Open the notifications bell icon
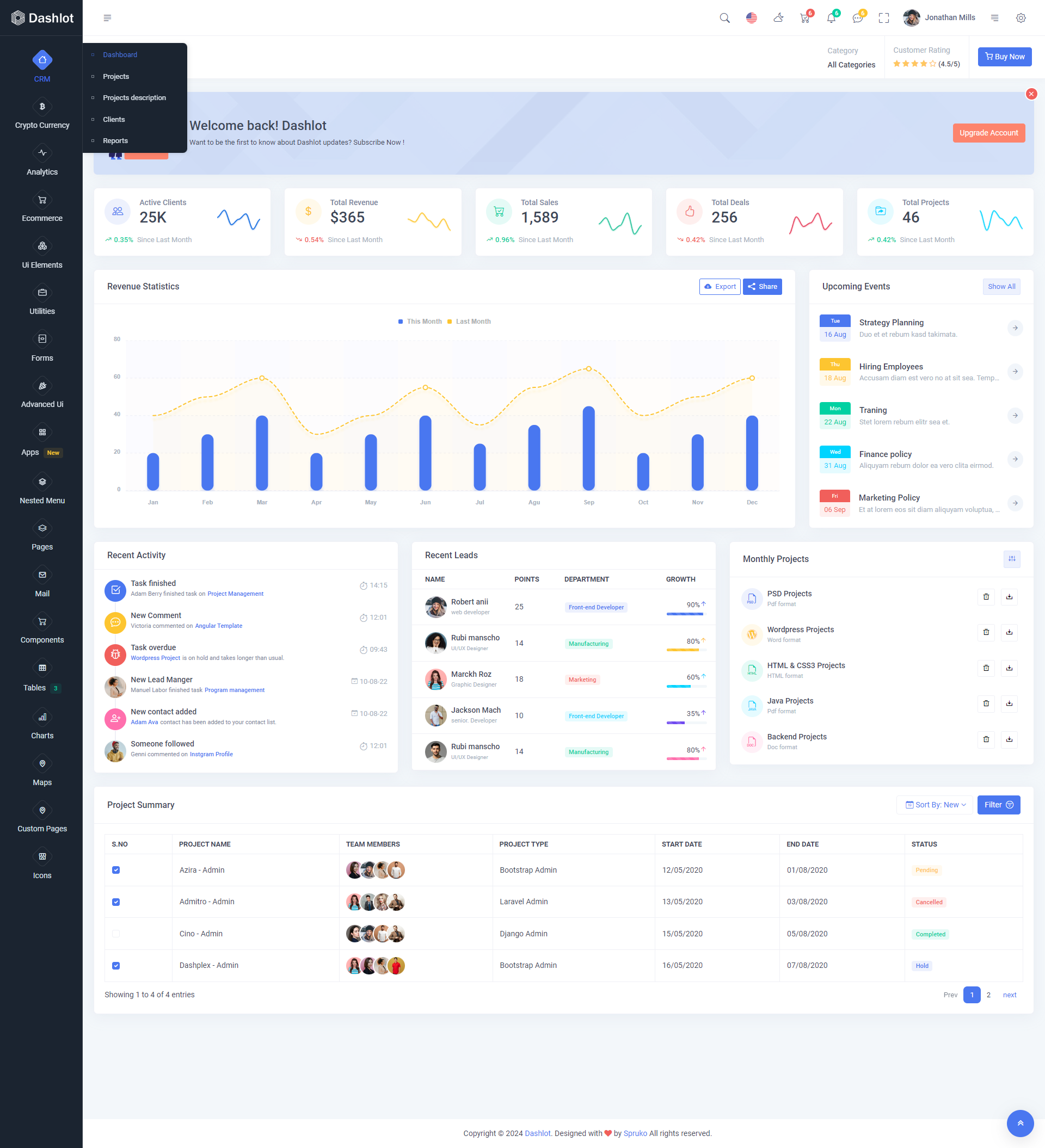Image resolution: width=1045 pixels, height=1148 pixels. [831, 18]
